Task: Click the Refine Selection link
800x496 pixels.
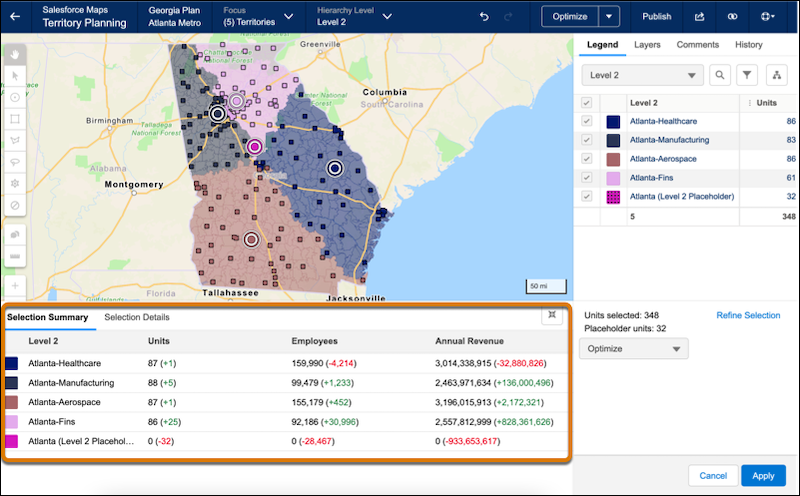Action: [x=748, y=315]
